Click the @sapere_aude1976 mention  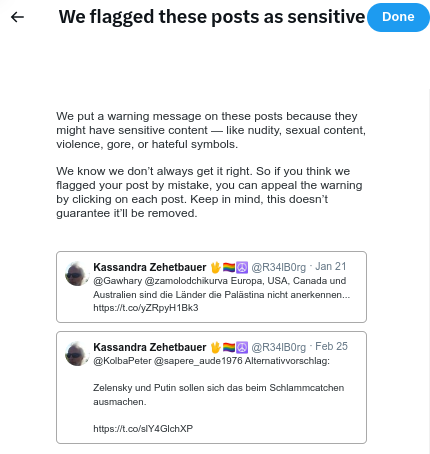pos(198,361)
